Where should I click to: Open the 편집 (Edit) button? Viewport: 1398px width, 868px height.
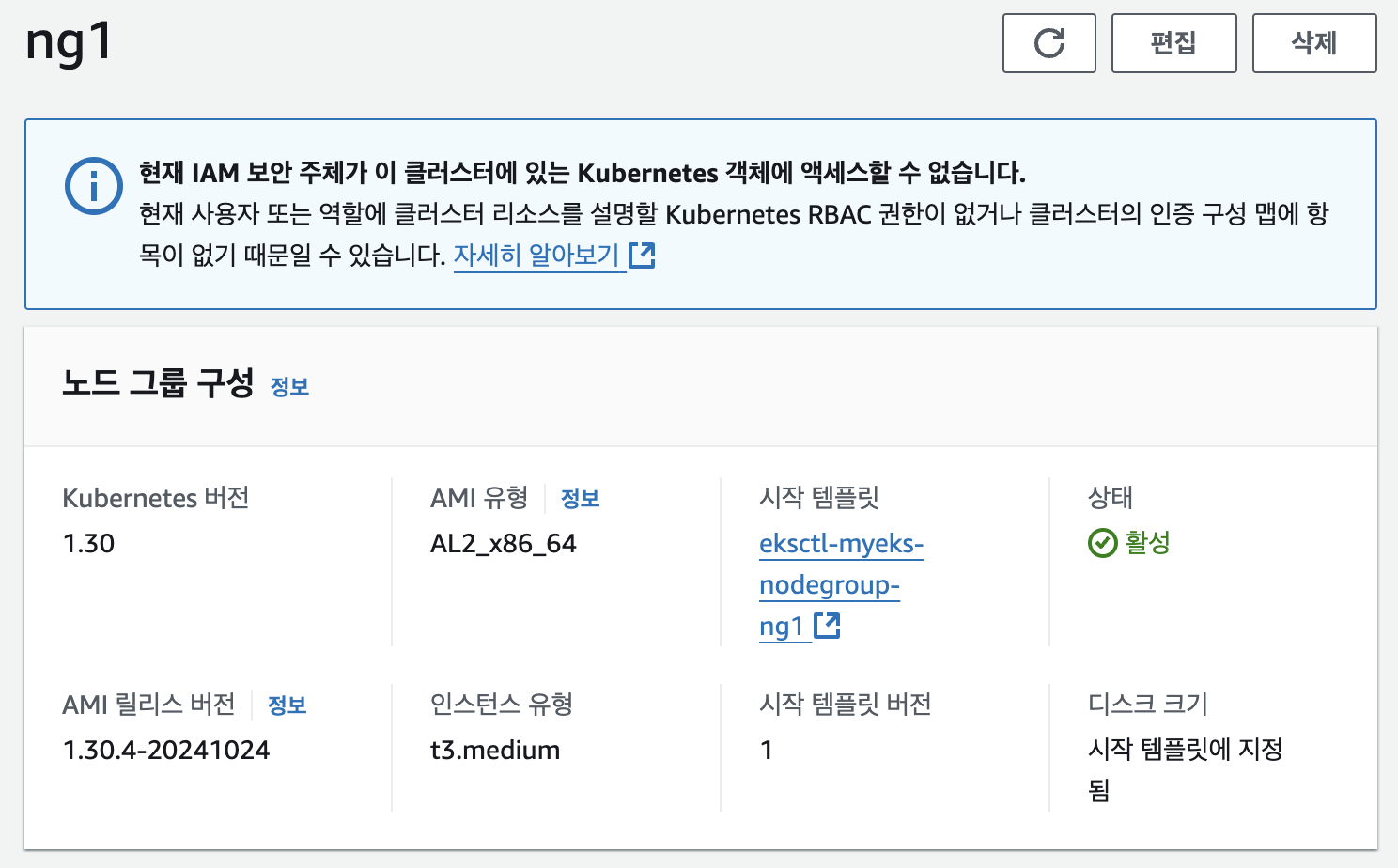pos(1173,43)
